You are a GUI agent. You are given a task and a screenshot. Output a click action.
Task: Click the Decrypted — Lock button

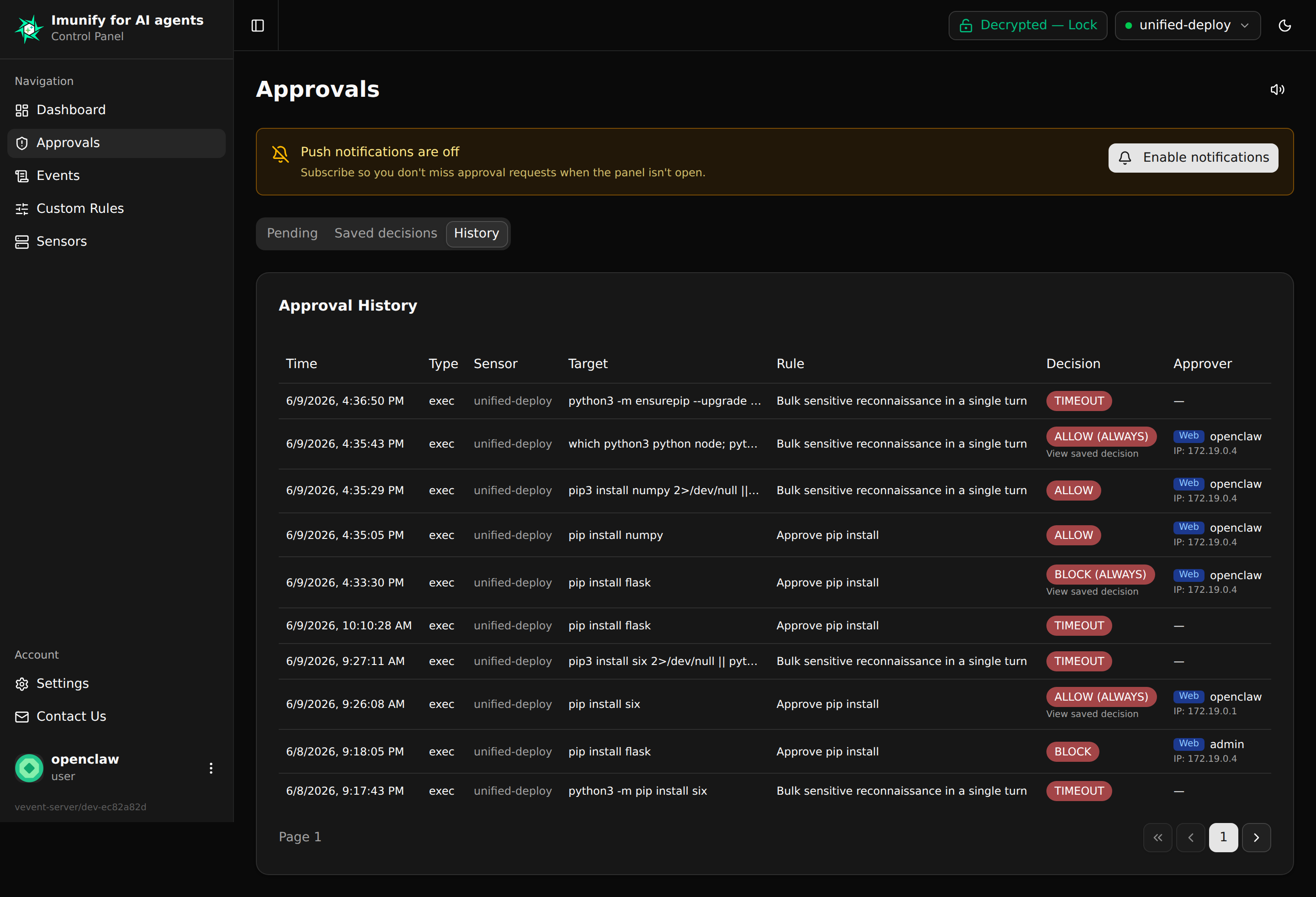pos(1027,26)
